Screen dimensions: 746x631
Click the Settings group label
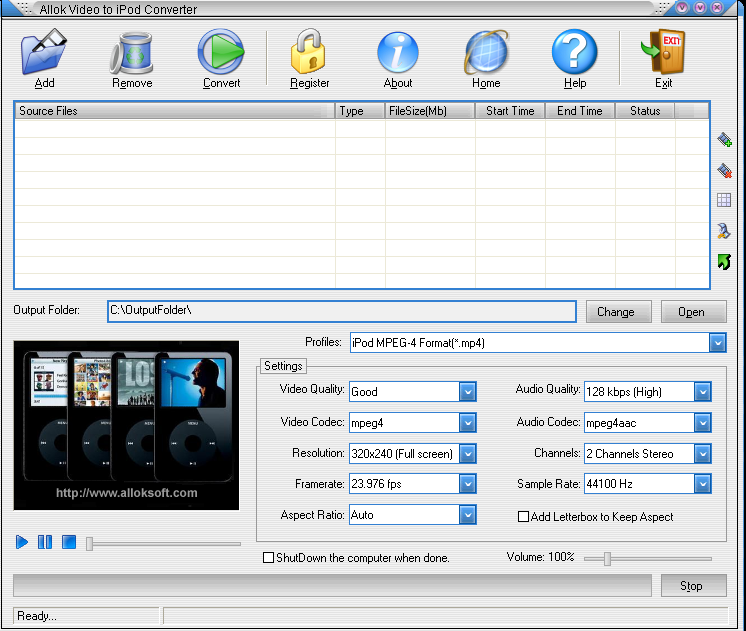pos(283,366)
